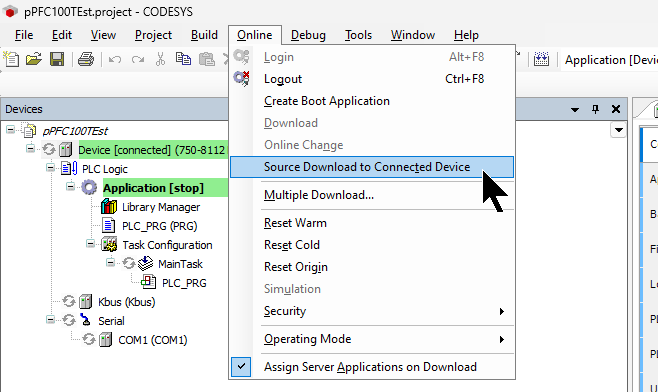Click the download-grid toolbar icon near Application
The image size is (658, 392).
point(541,59)
